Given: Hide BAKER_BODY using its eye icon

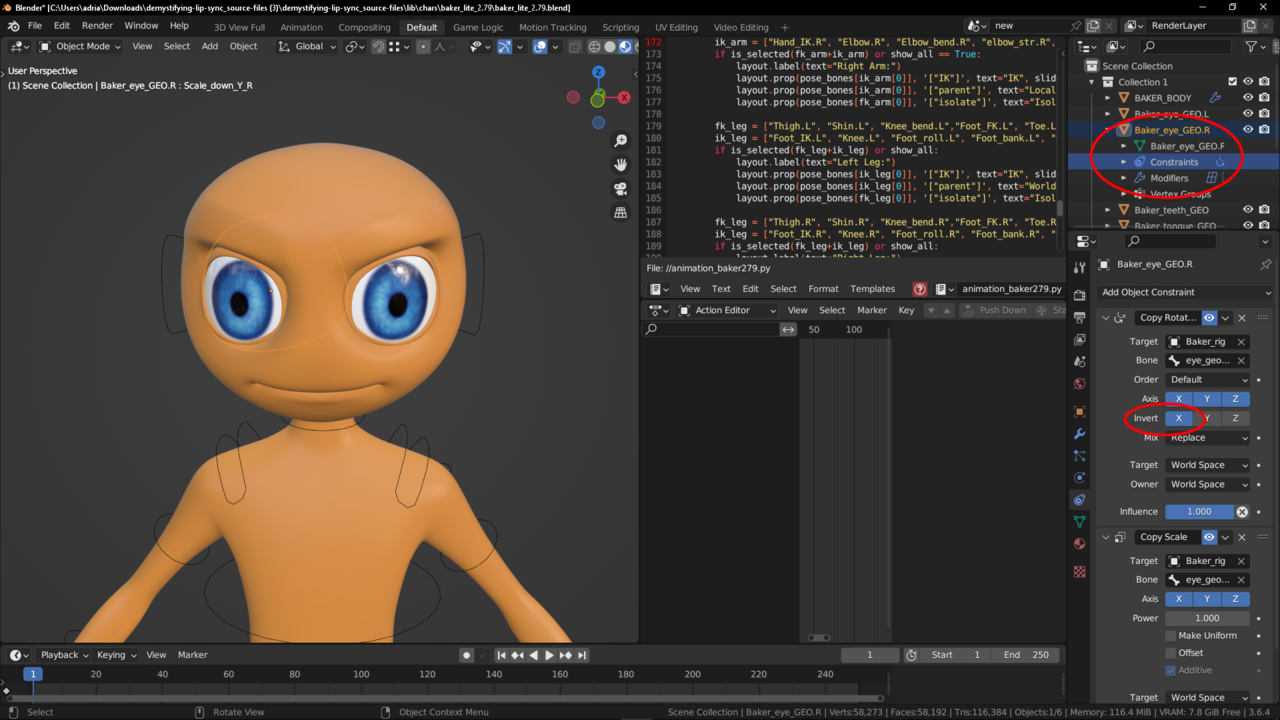Looking at the screenshot, I should [x=1248, y=98].
